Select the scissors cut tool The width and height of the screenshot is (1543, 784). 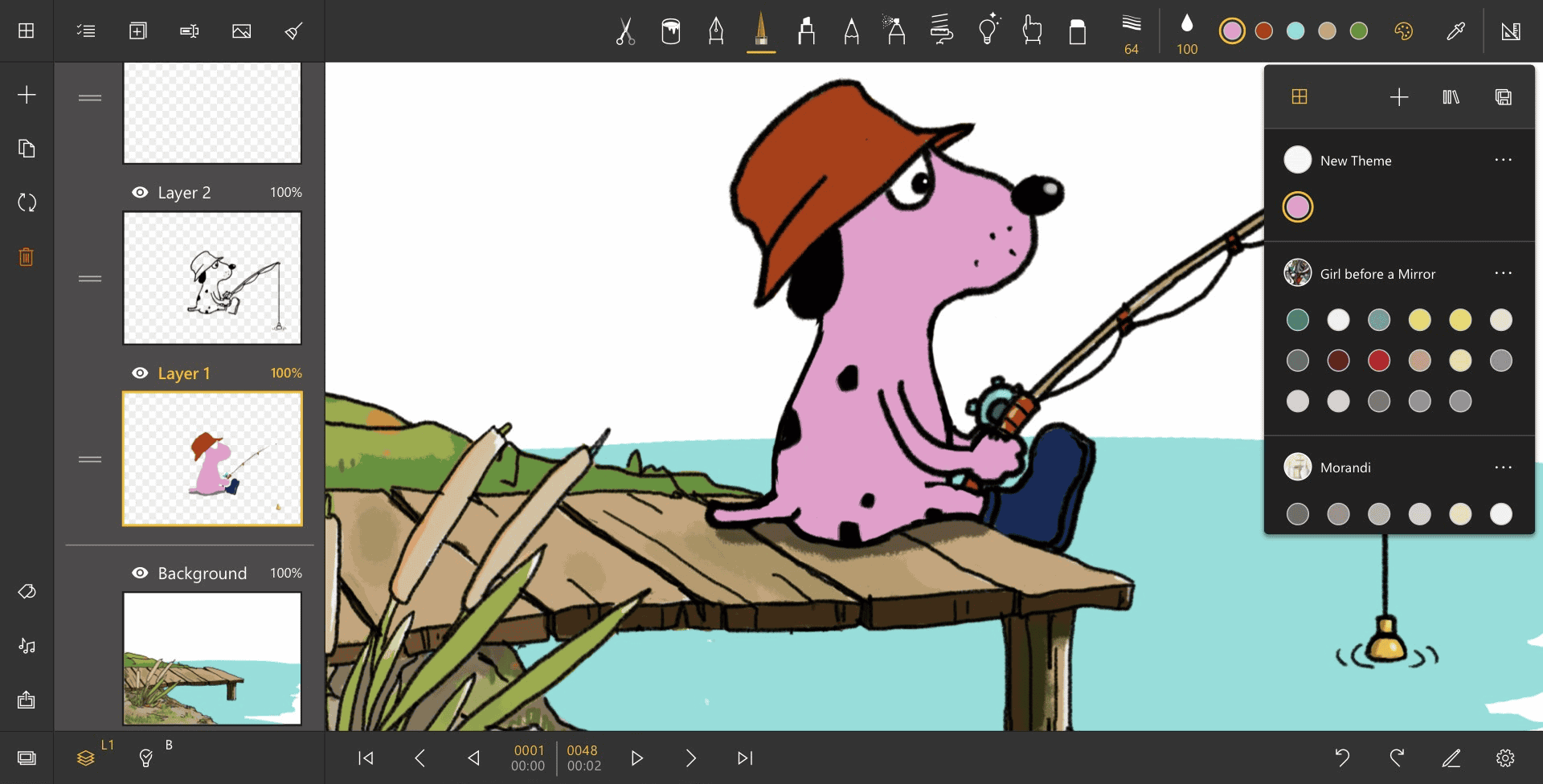coord(625,31)
